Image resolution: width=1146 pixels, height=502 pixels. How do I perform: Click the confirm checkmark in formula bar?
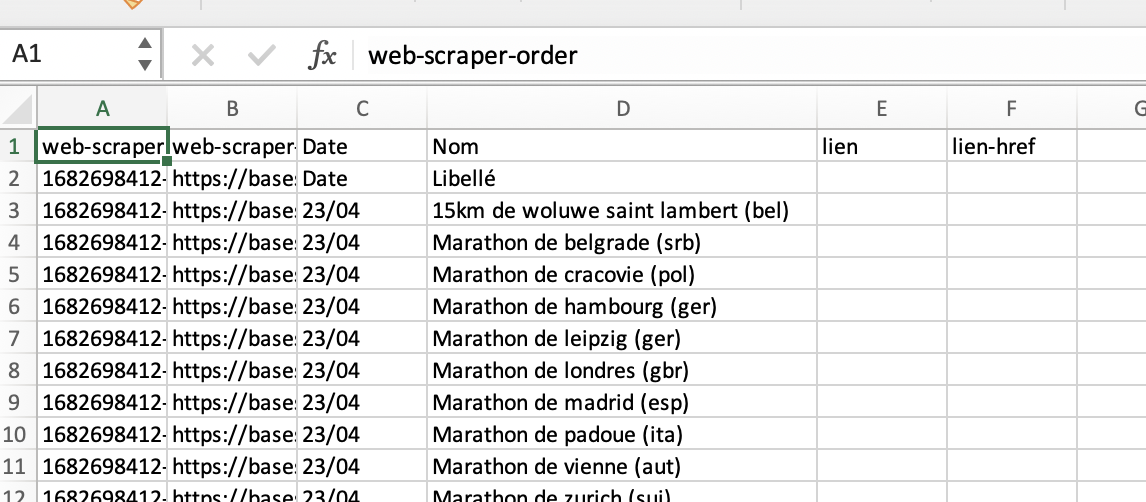(262, 55)
